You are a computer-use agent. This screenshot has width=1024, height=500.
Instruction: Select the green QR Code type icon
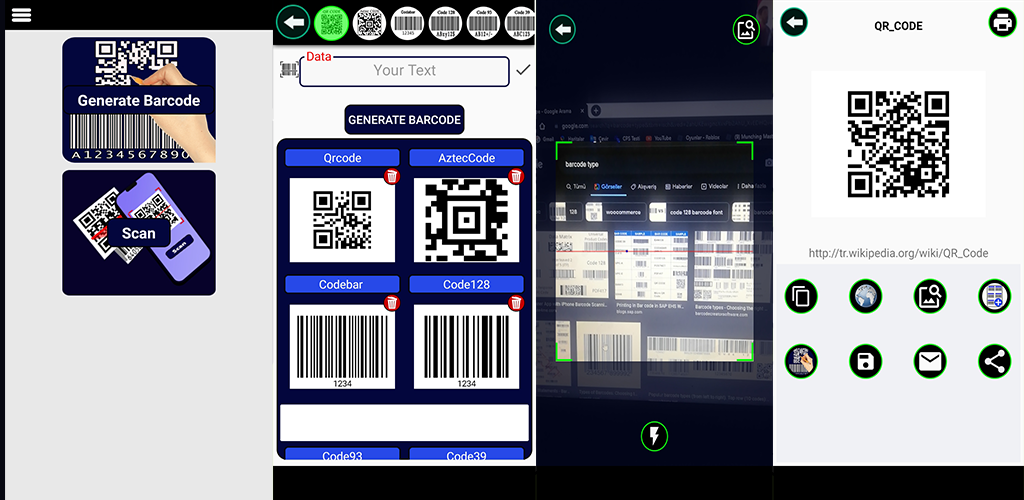tap(331, 23)
